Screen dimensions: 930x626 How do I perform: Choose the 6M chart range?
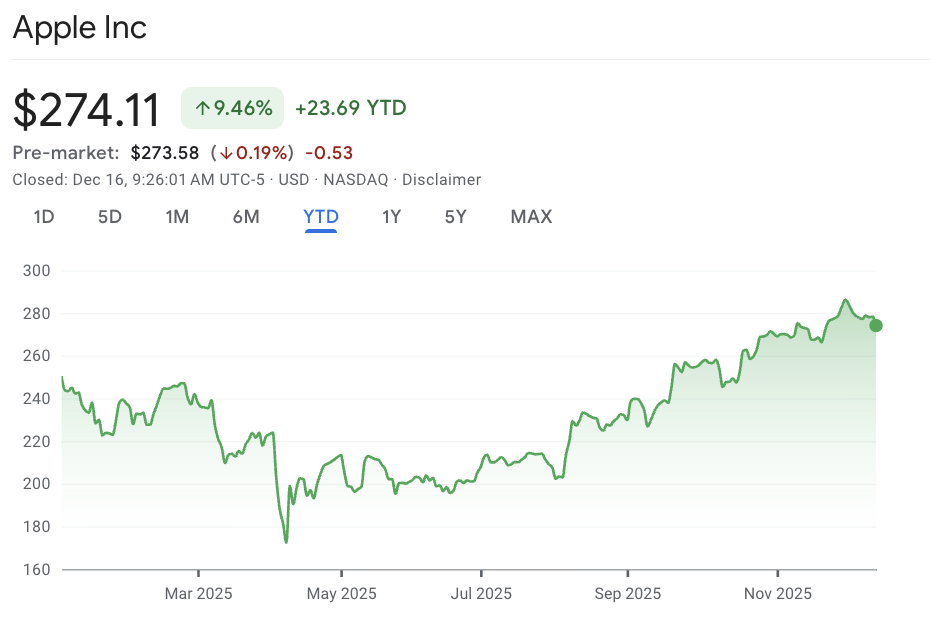coord(246,217)
